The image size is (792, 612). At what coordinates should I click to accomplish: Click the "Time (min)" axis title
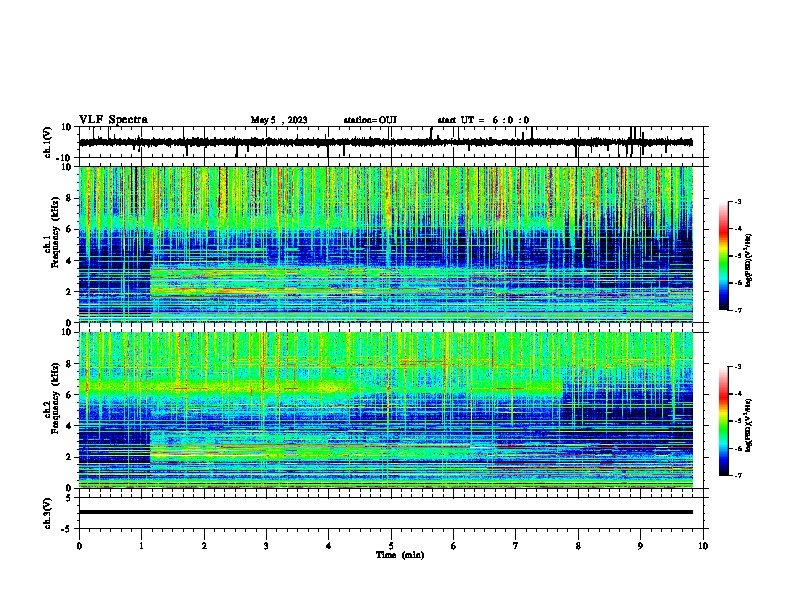tap(400, 555)
